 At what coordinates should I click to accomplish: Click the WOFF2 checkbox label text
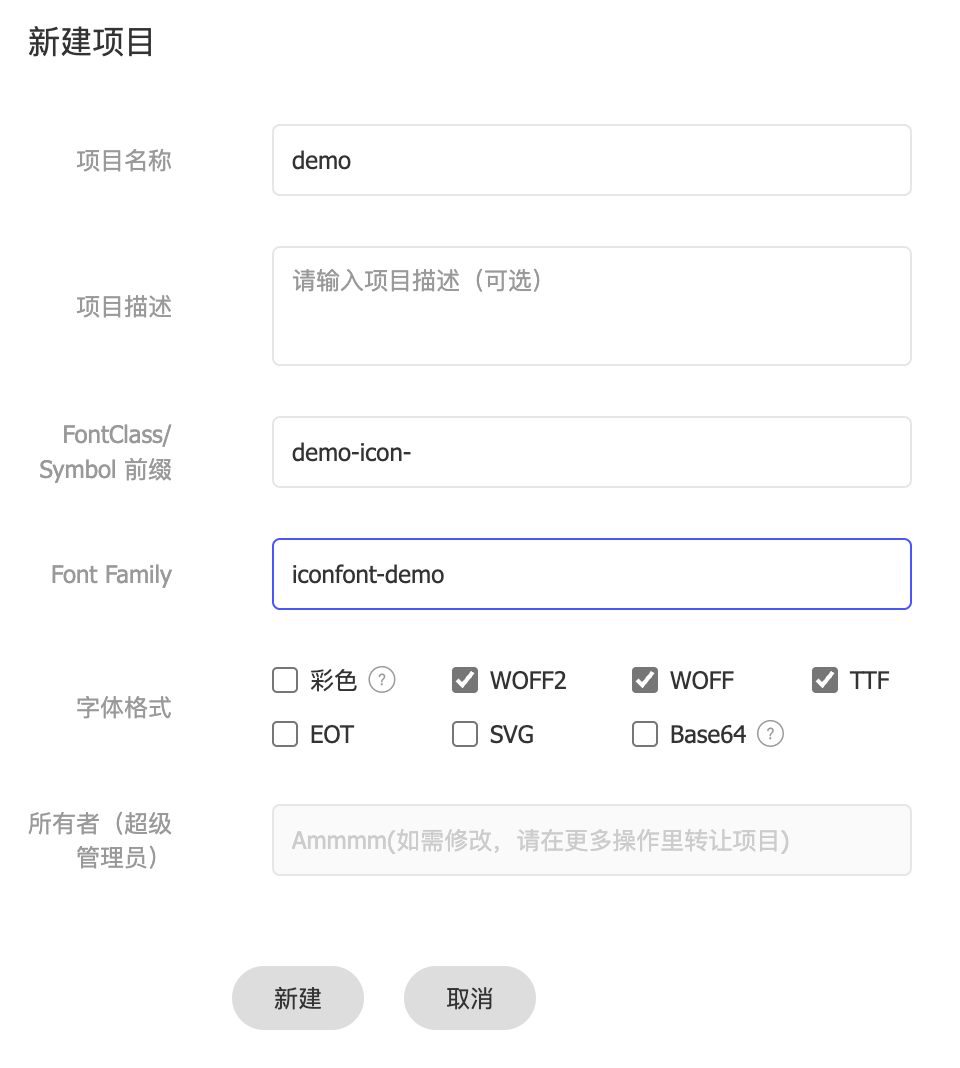(x=528, y=681)
